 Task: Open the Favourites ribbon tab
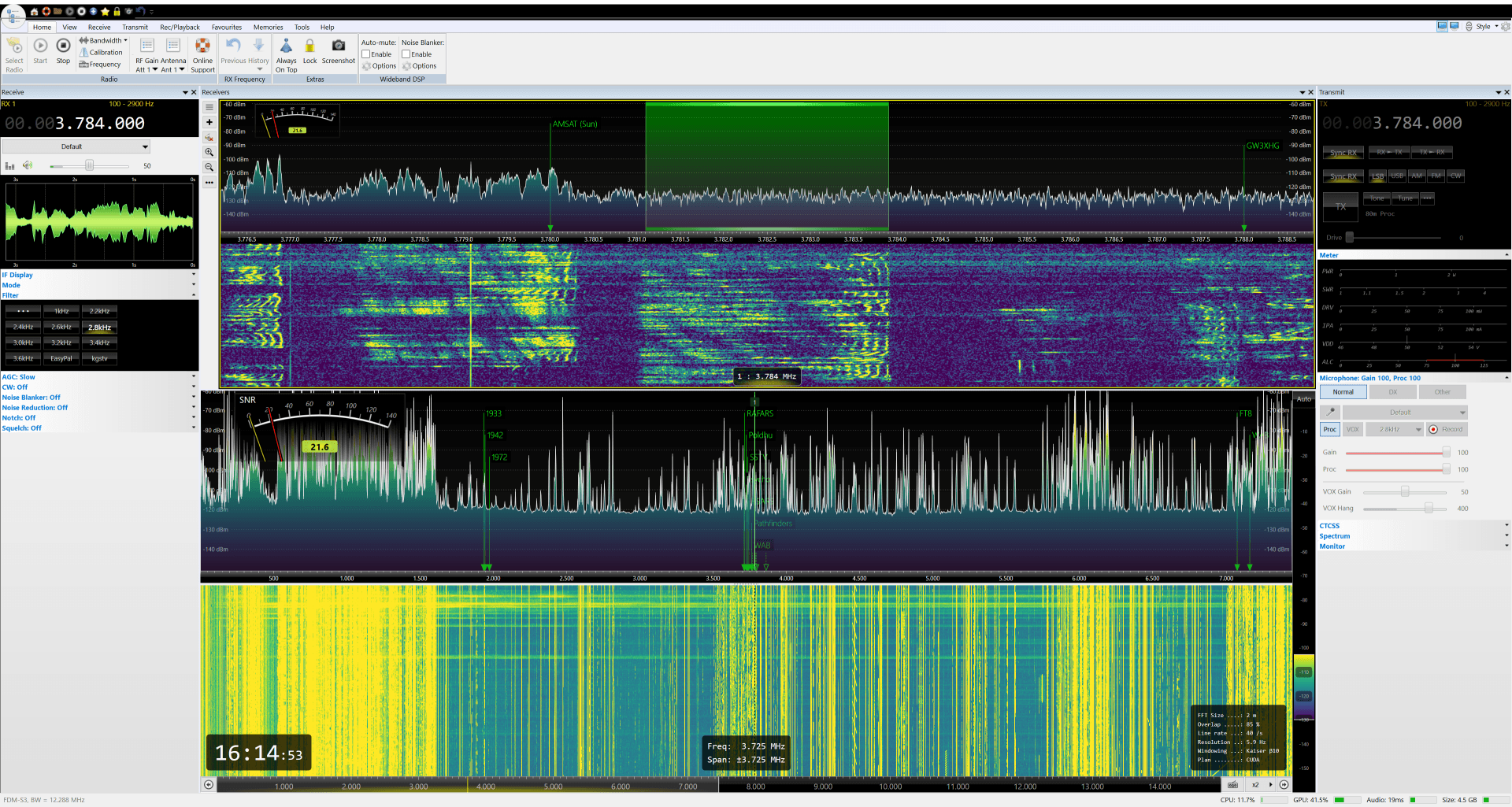point(227,27)
